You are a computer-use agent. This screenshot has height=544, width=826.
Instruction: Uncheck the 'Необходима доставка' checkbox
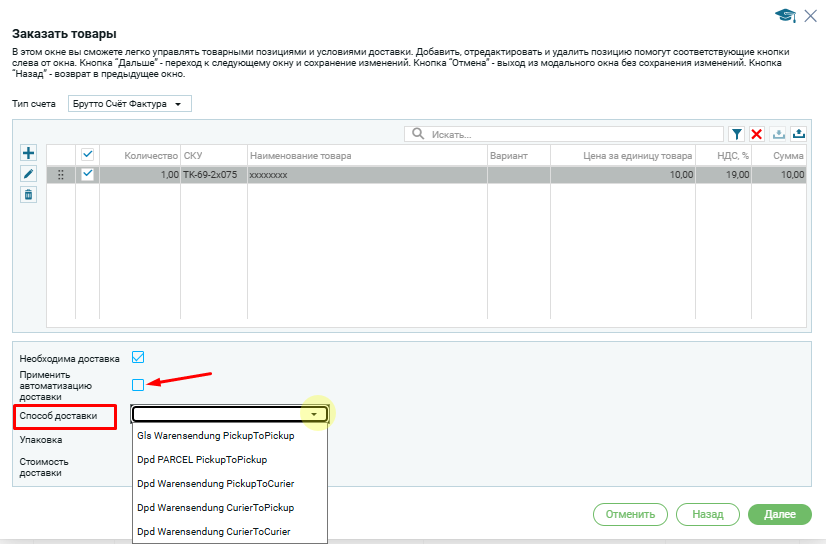click(138, 358)
